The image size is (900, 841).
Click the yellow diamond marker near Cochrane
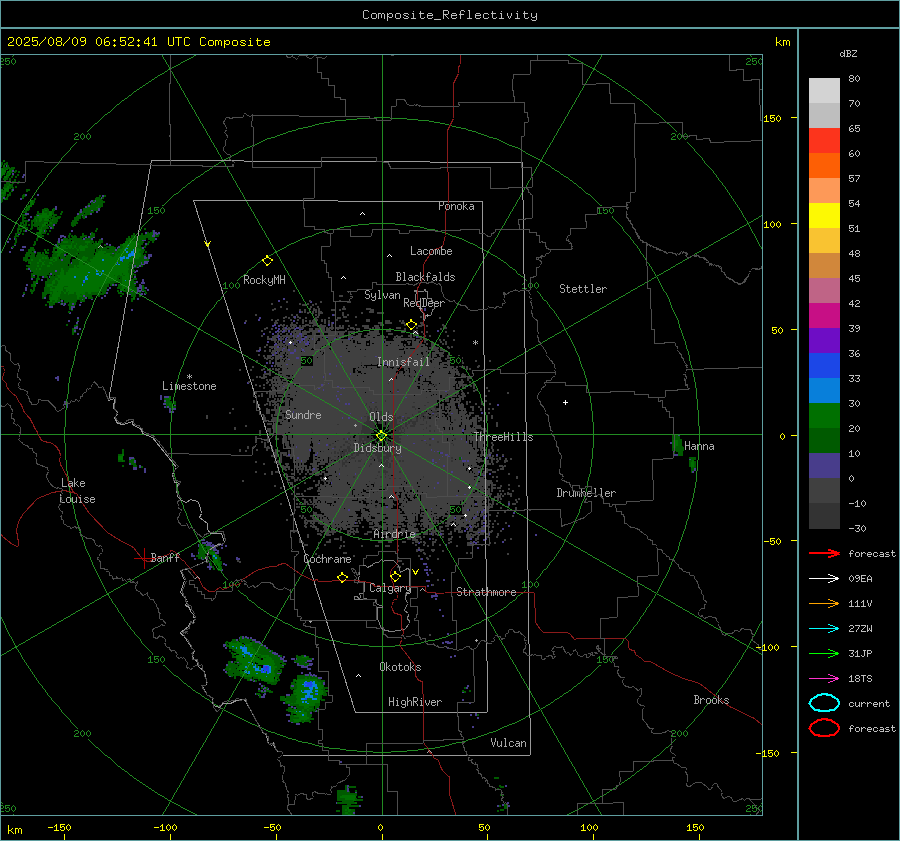pos(343,578)
